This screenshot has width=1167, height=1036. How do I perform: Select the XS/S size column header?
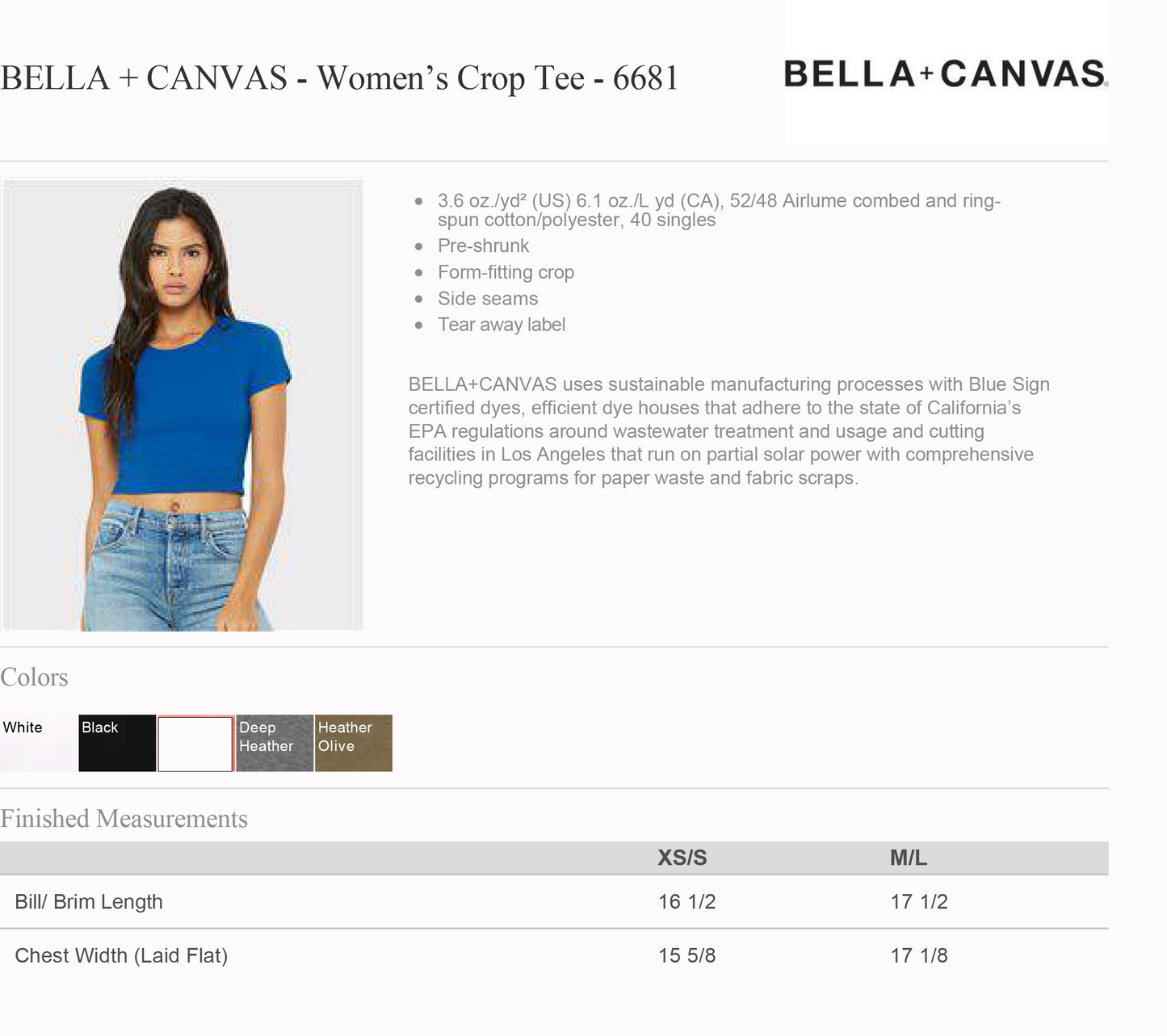682,858
